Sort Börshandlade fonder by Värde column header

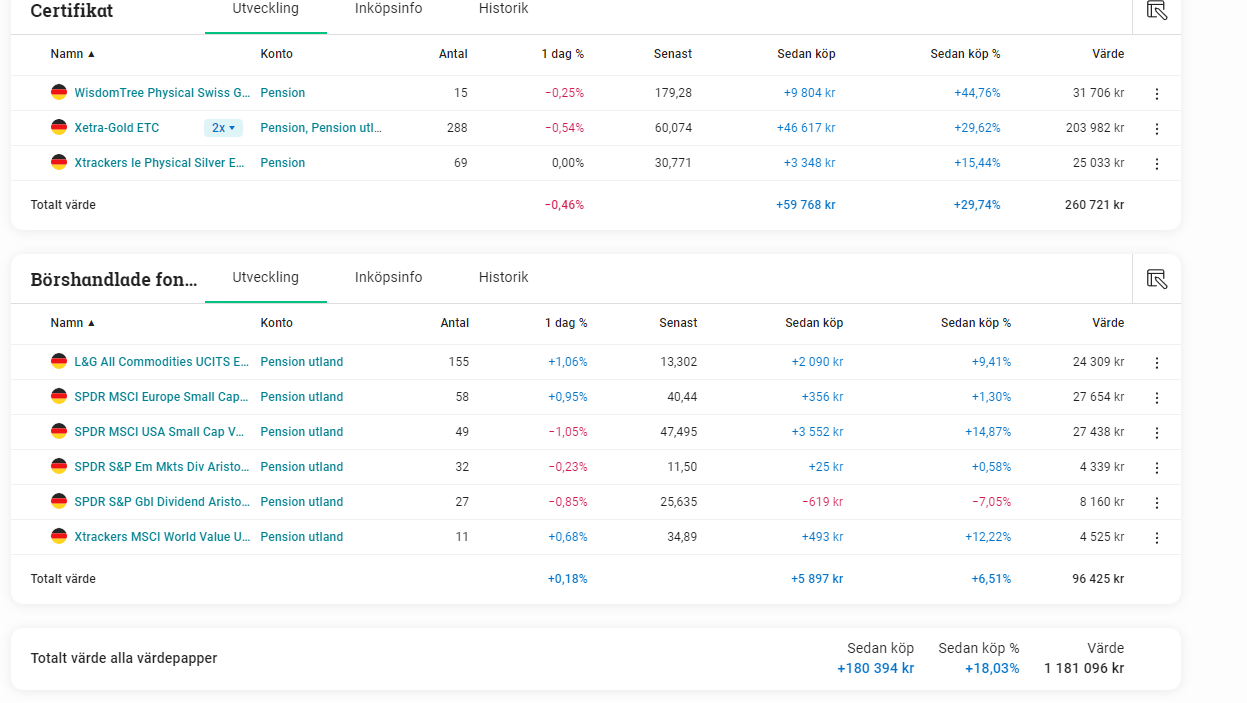[x=1107, y=323]
